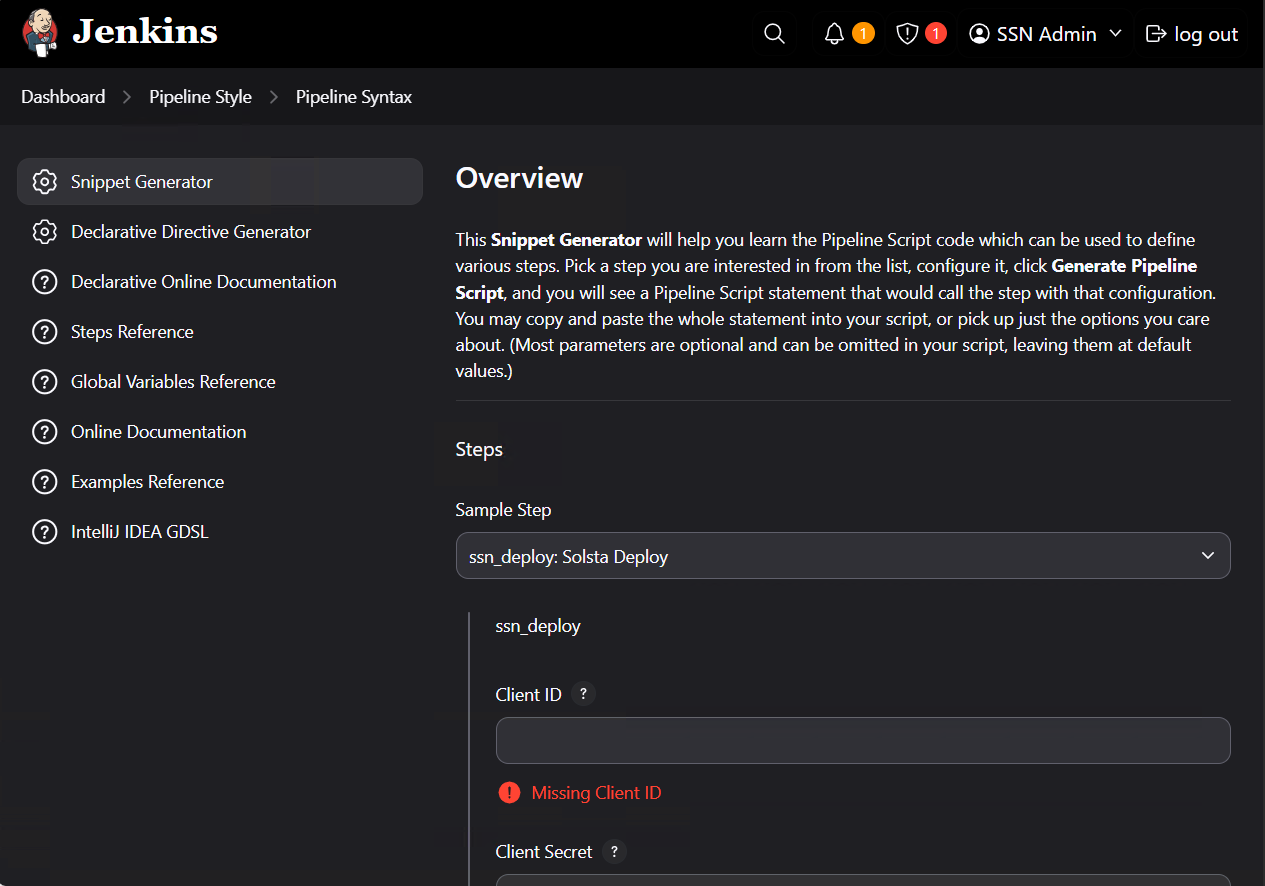Click the Sample Step label
The image size is (1265, 886).
[x=503, y=510]
